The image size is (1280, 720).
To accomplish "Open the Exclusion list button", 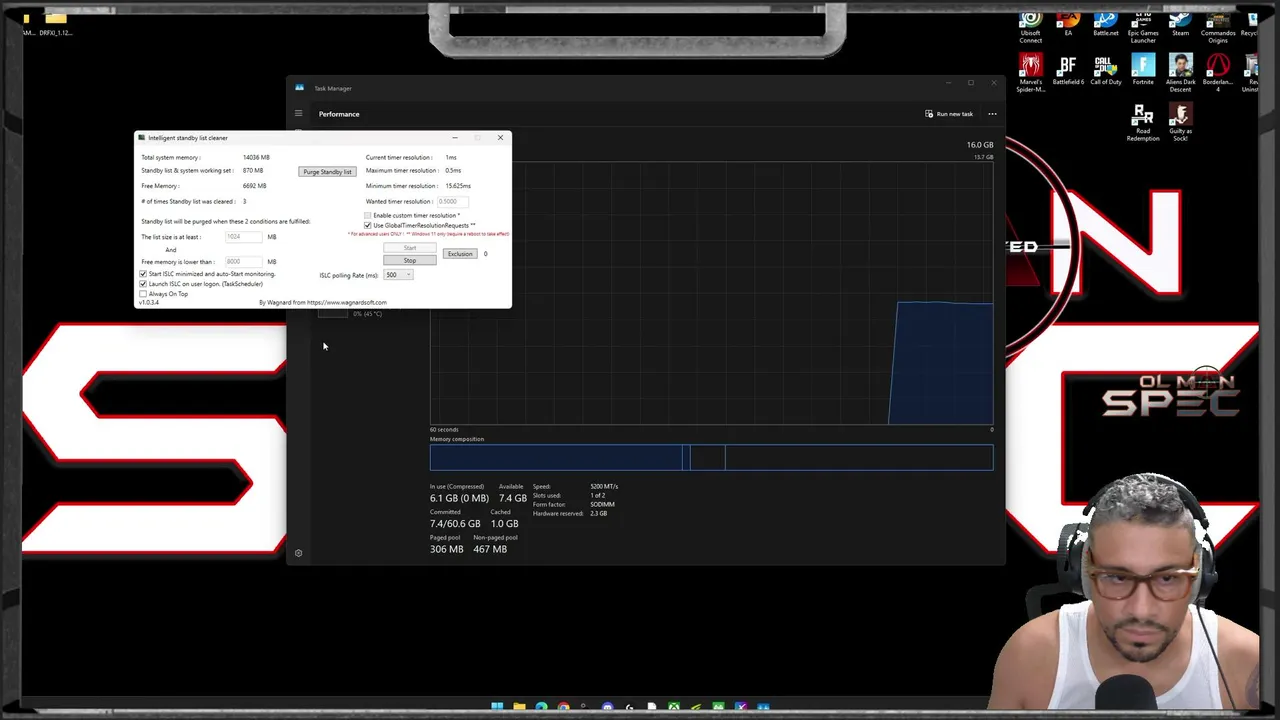I will (x=460, y=254).
